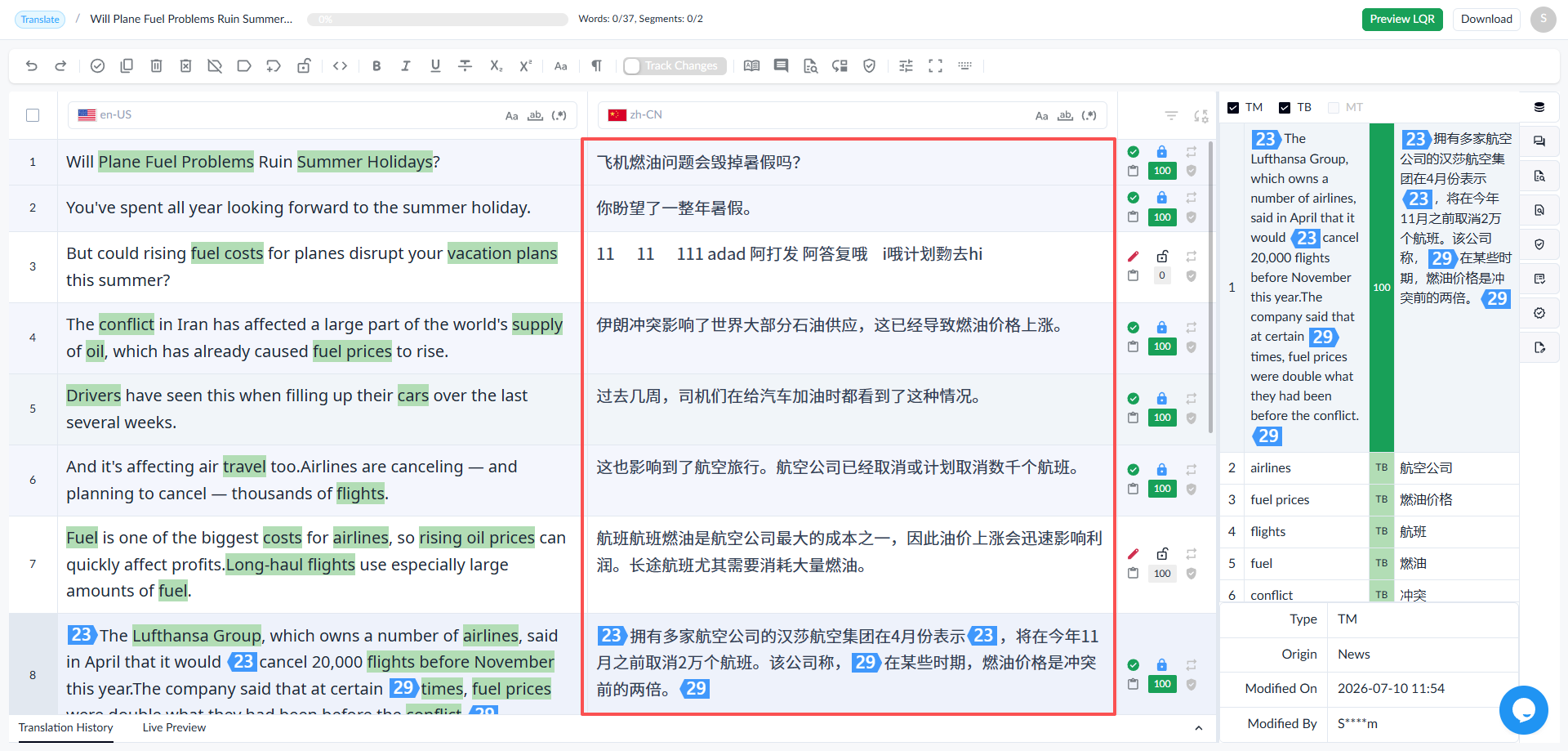The image size is (1568, 751).
Task: Insert tag code brackets icon
Action: click(x=341, y=66)
